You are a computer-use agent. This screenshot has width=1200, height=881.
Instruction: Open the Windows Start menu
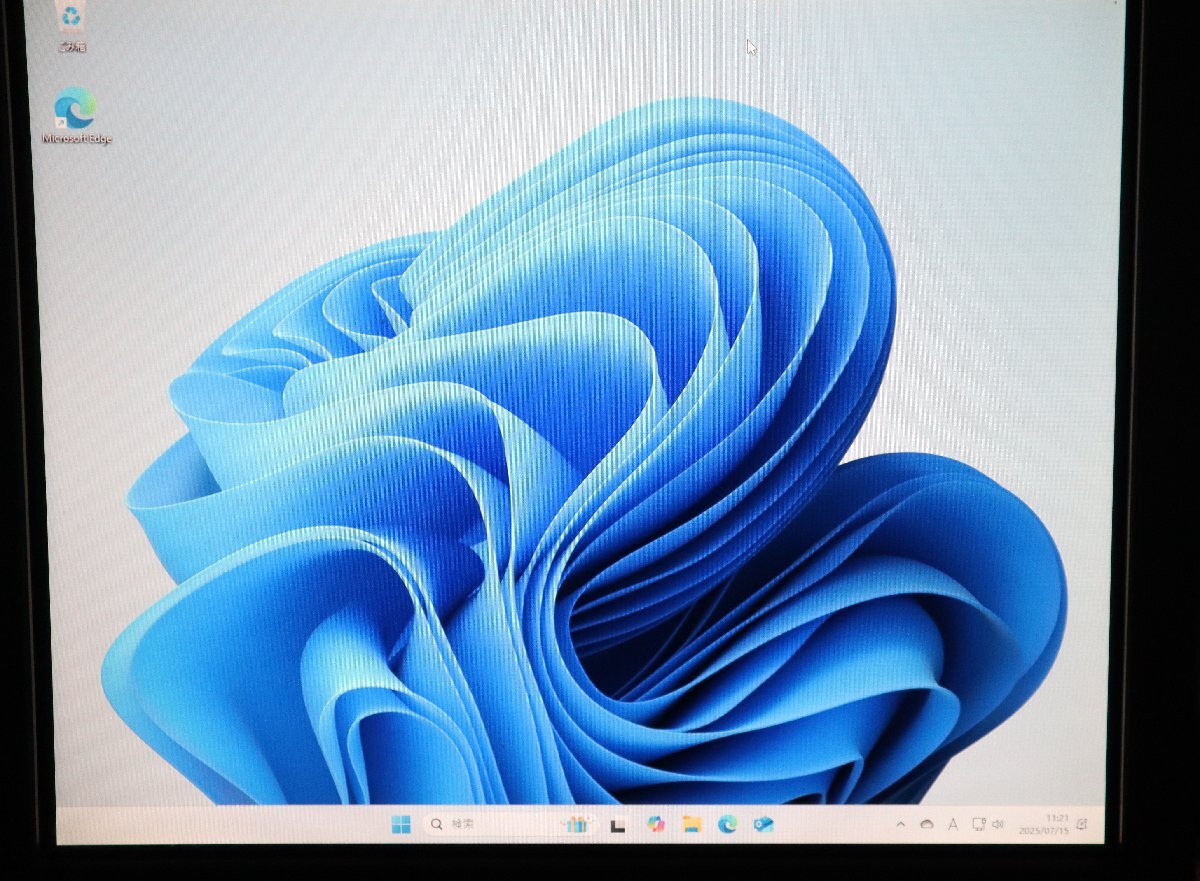click(x=401, y=824)
